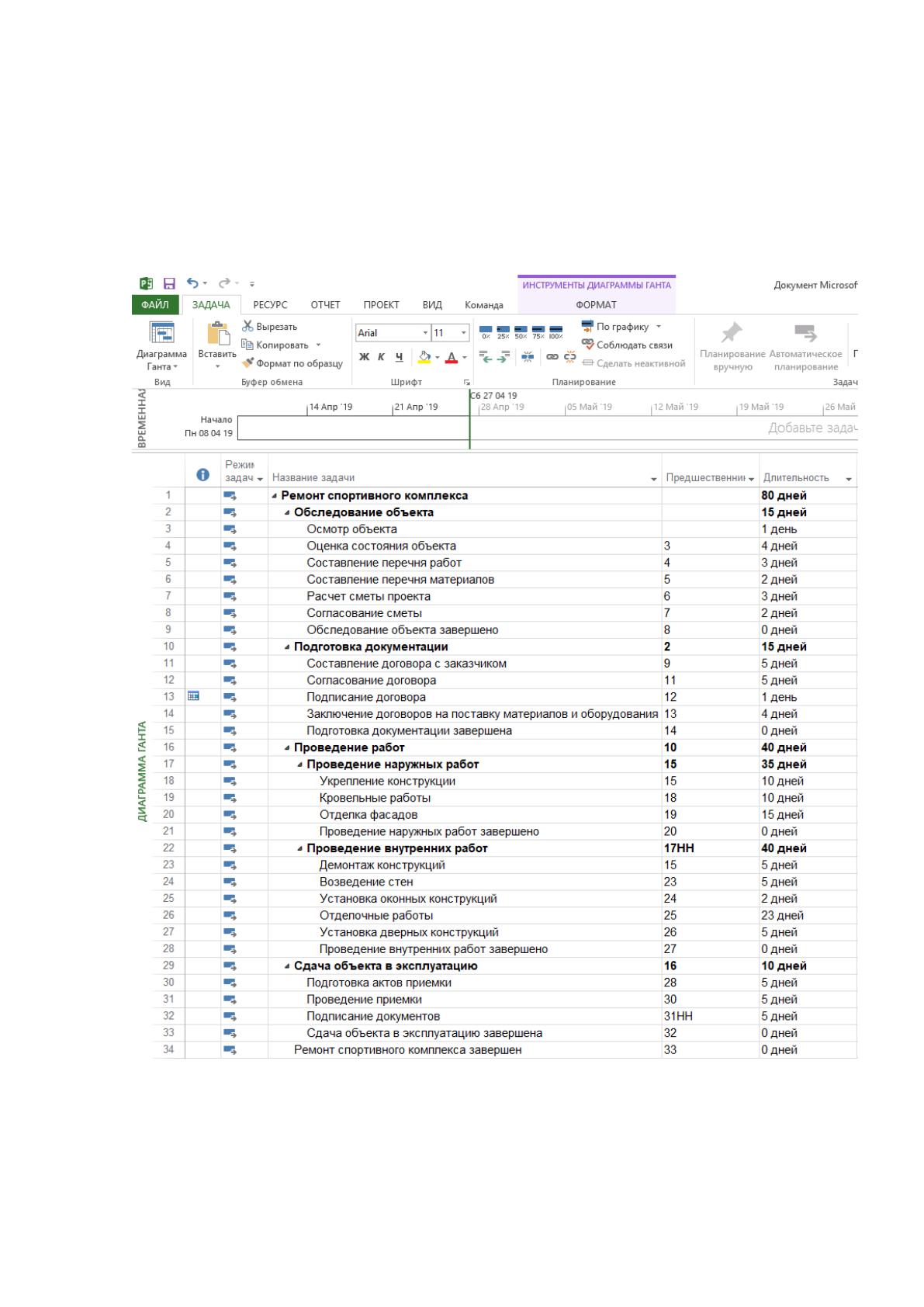The image size is (924, 1307).
Task: Click Автоматическое планирование button
Action: (806, 346)
